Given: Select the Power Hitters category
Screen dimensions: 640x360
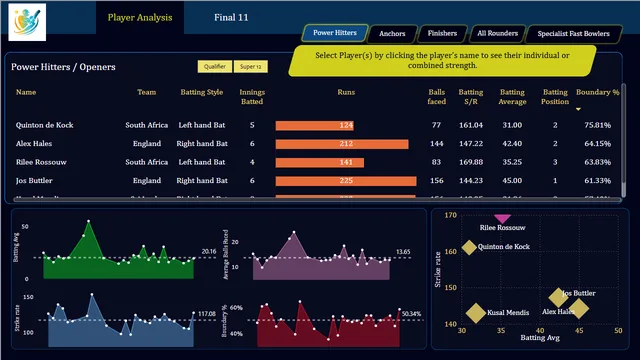Looking at the screenshot, I should (x=335, y=33).
